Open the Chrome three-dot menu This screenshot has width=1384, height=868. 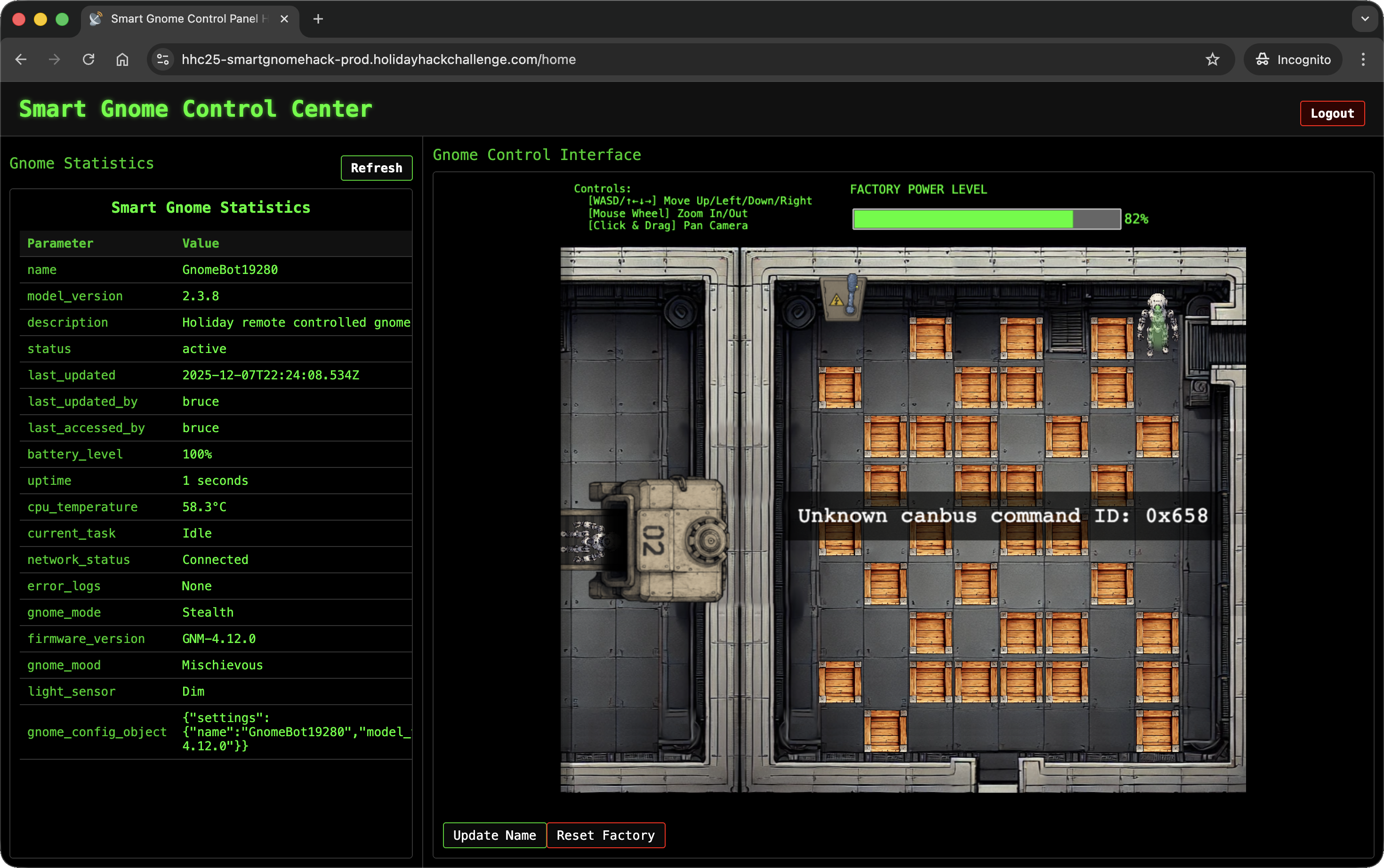click(1363, 60)
